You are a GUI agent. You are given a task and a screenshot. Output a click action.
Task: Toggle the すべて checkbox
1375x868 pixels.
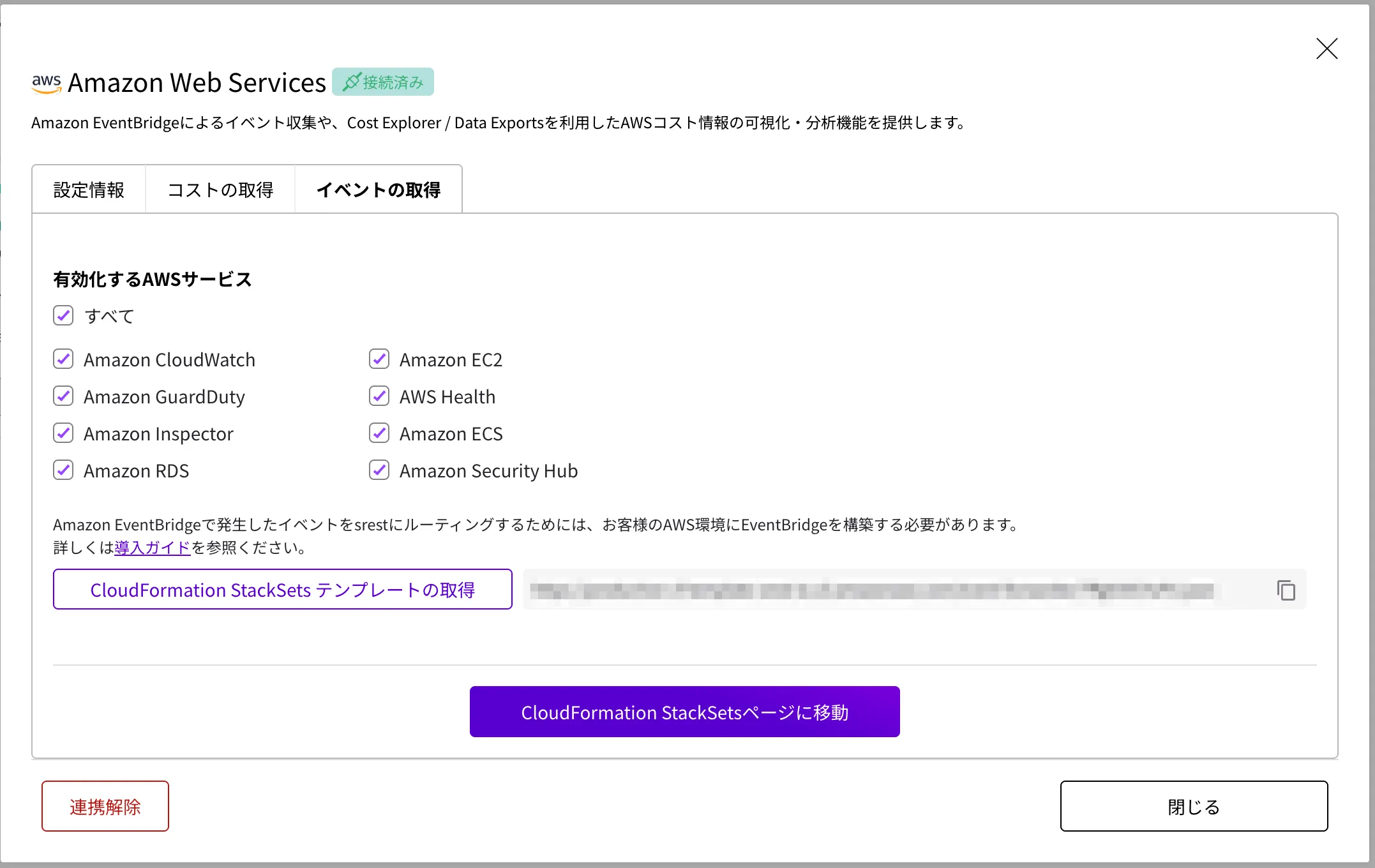(x=63, y=315)
